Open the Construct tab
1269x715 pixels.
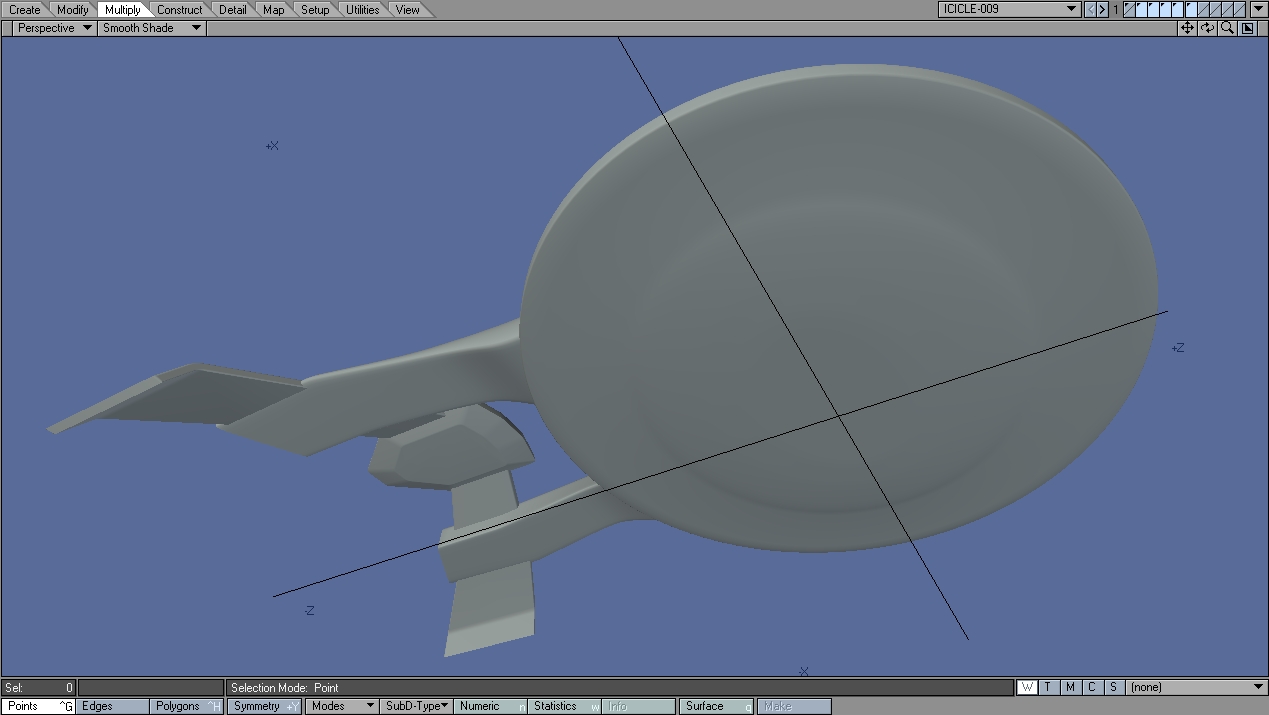(179, 10)
